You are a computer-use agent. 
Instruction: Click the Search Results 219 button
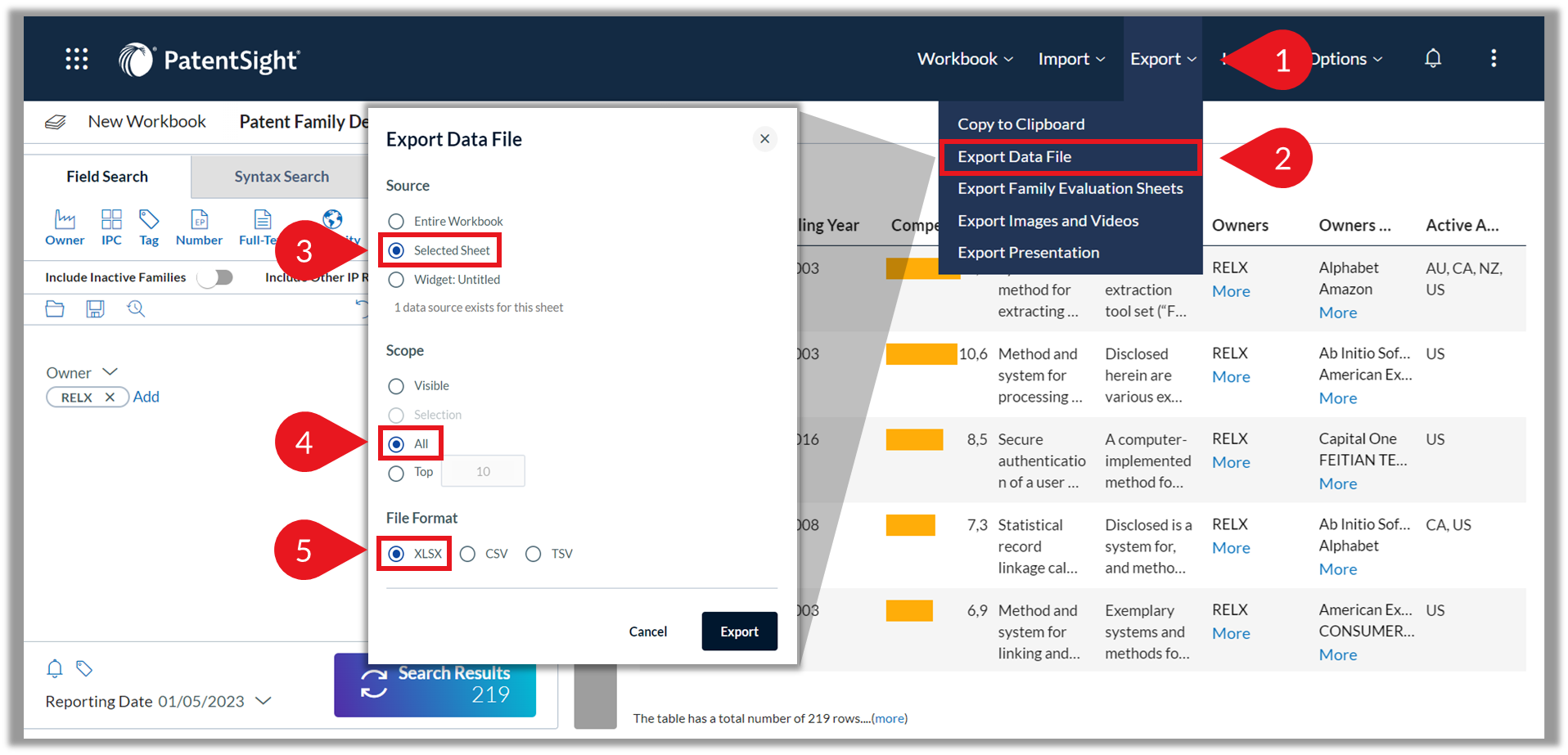[435, 685]
